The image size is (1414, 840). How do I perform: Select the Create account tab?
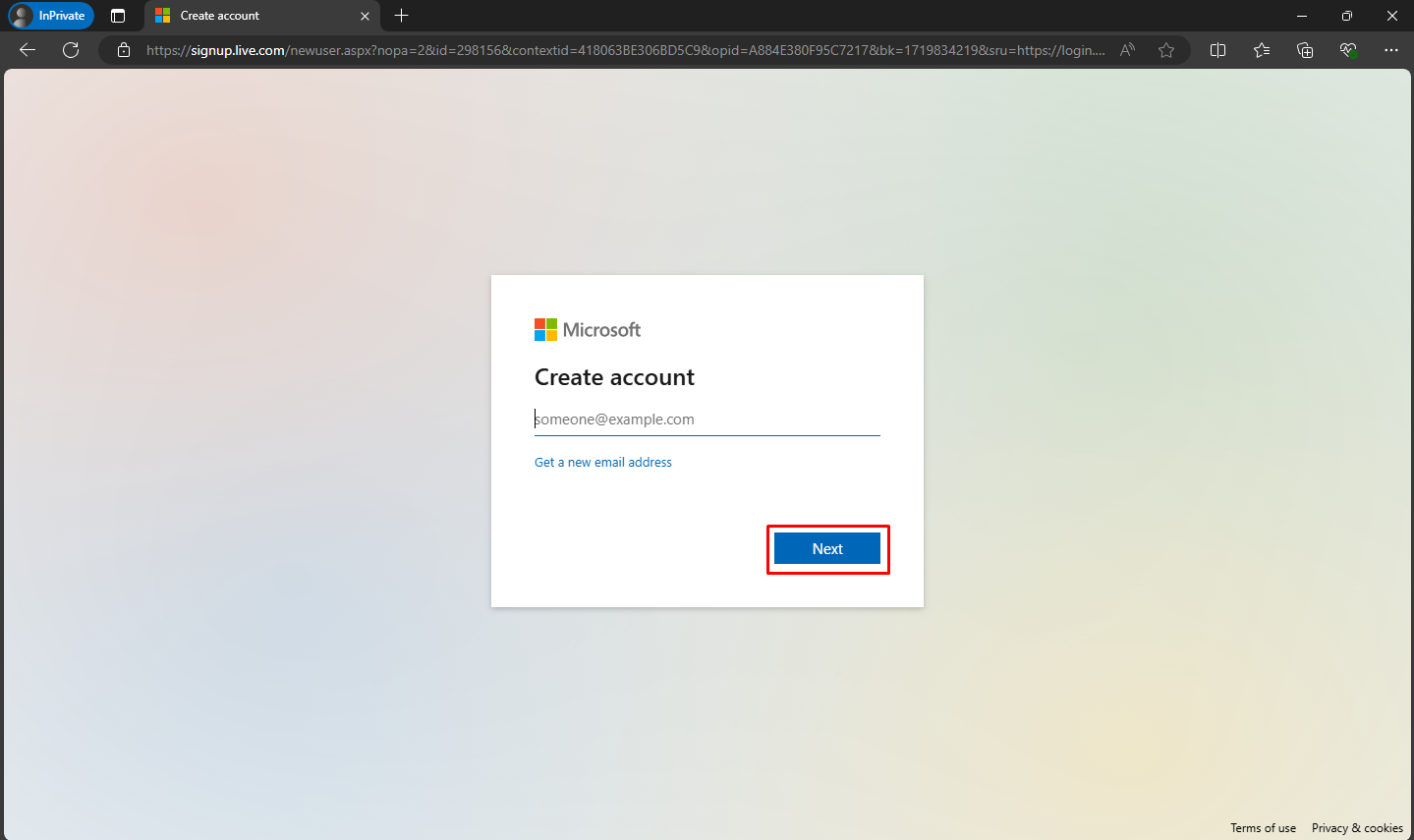coord(262,16)
